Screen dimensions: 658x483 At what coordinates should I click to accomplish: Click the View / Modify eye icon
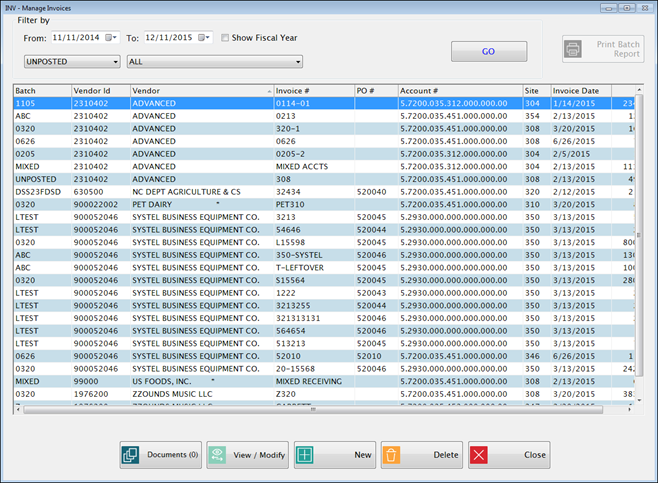coord(218,455)
